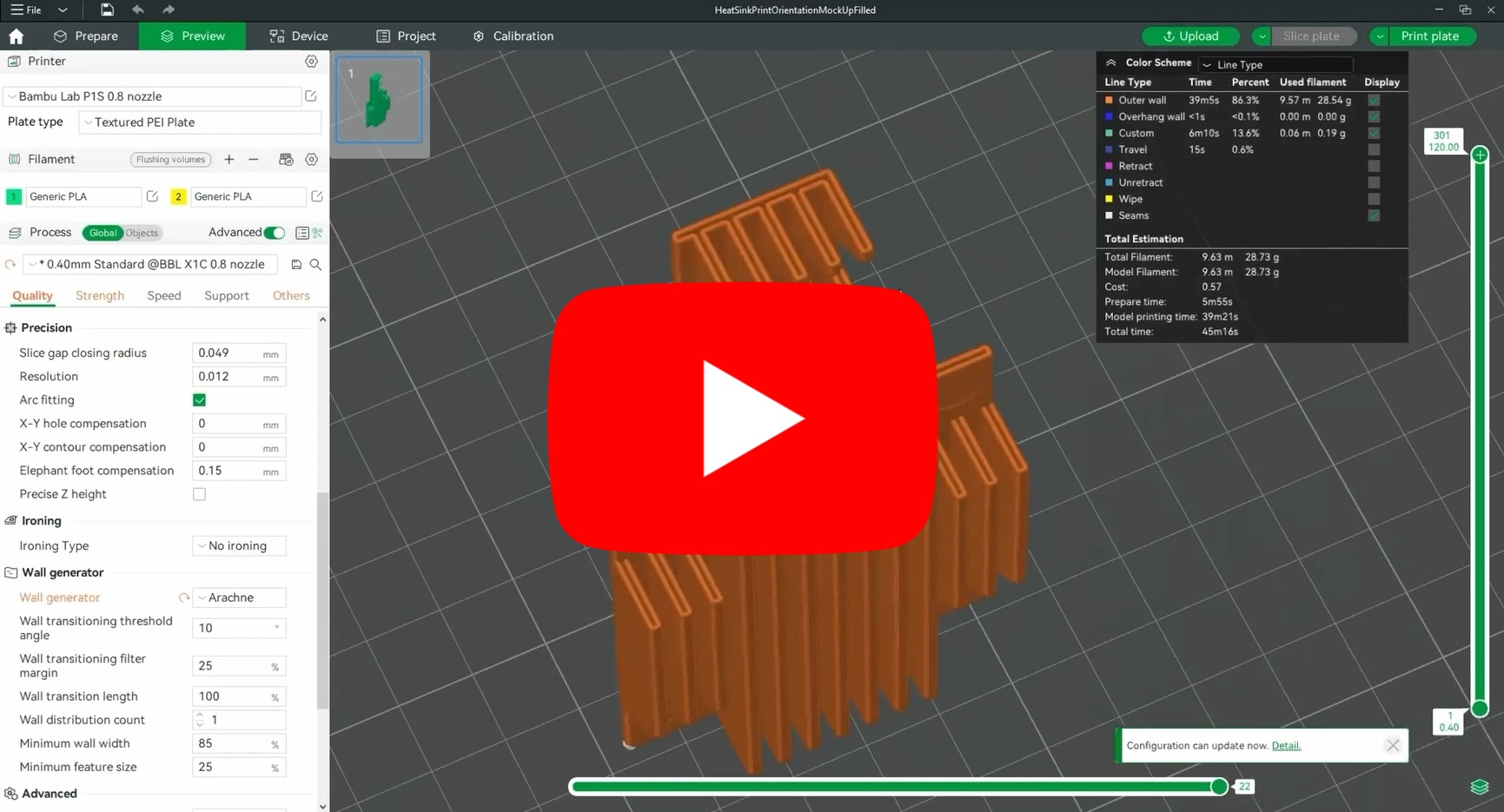Image resolution: width=1504 pixels, height=812 pixels.
Task: Save the process preset with the disk icon
Action: [295, 264]
